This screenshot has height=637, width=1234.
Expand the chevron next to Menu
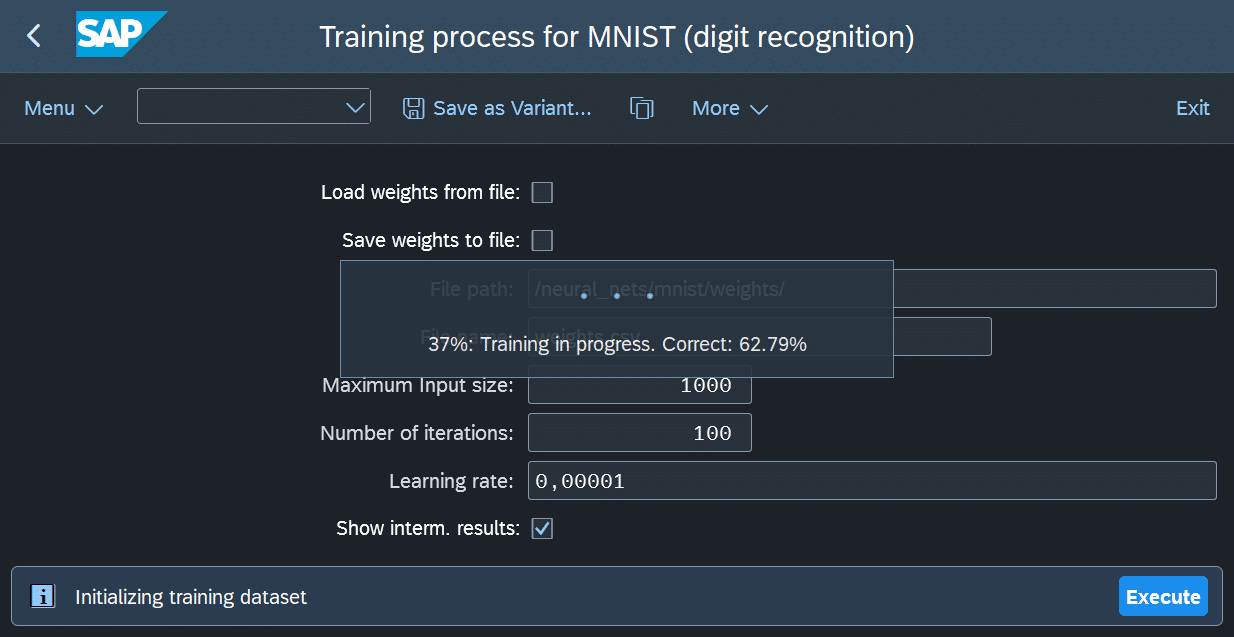(96, 108)
